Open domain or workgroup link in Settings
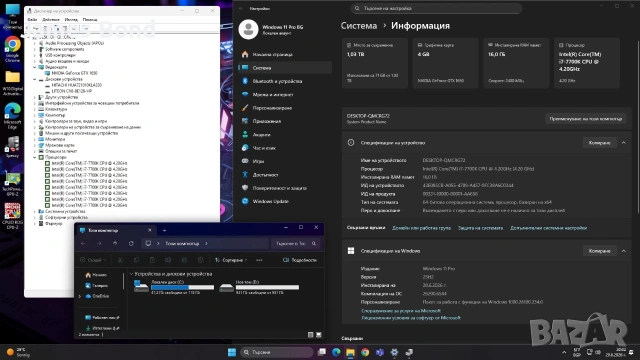Viewport: 640px width, 360px height. coord(421,228)
